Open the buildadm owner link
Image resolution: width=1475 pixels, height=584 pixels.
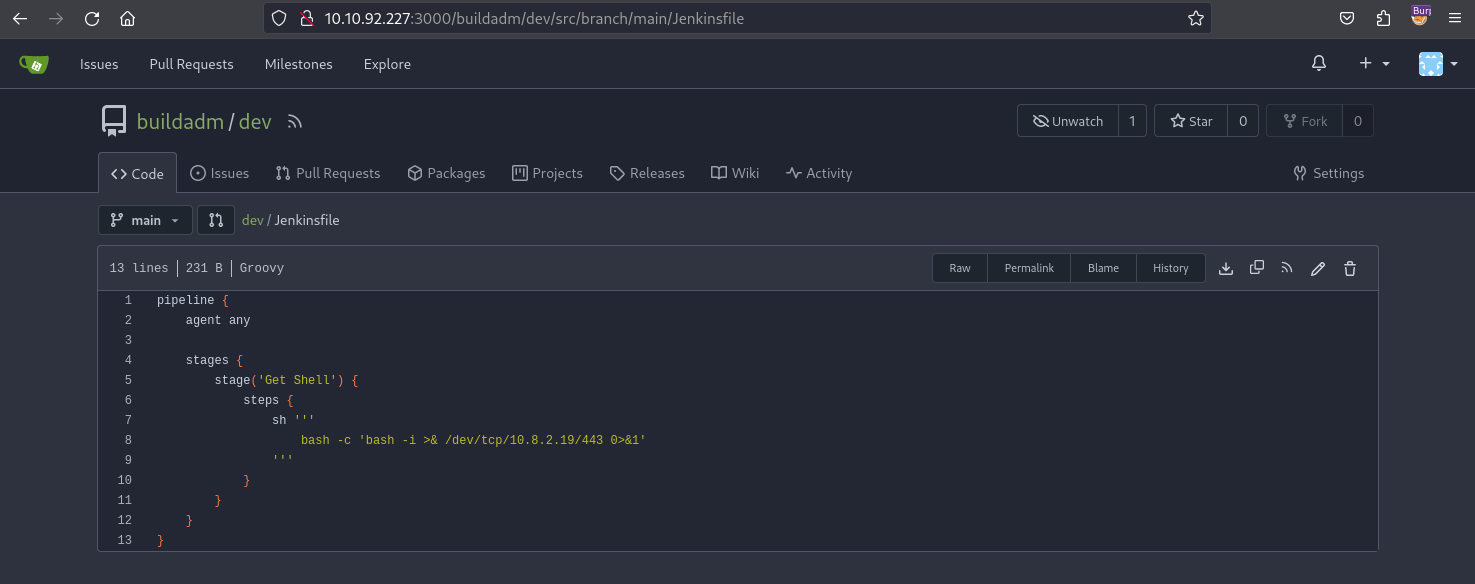pos(180,122)
